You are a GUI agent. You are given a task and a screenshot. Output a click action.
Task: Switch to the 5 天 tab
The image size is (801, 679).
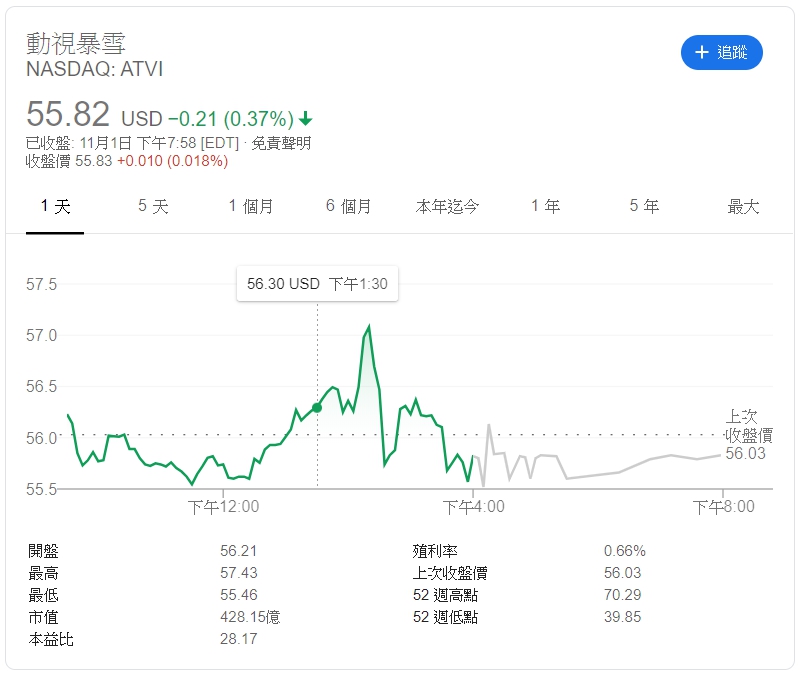(x=153, y=206)
